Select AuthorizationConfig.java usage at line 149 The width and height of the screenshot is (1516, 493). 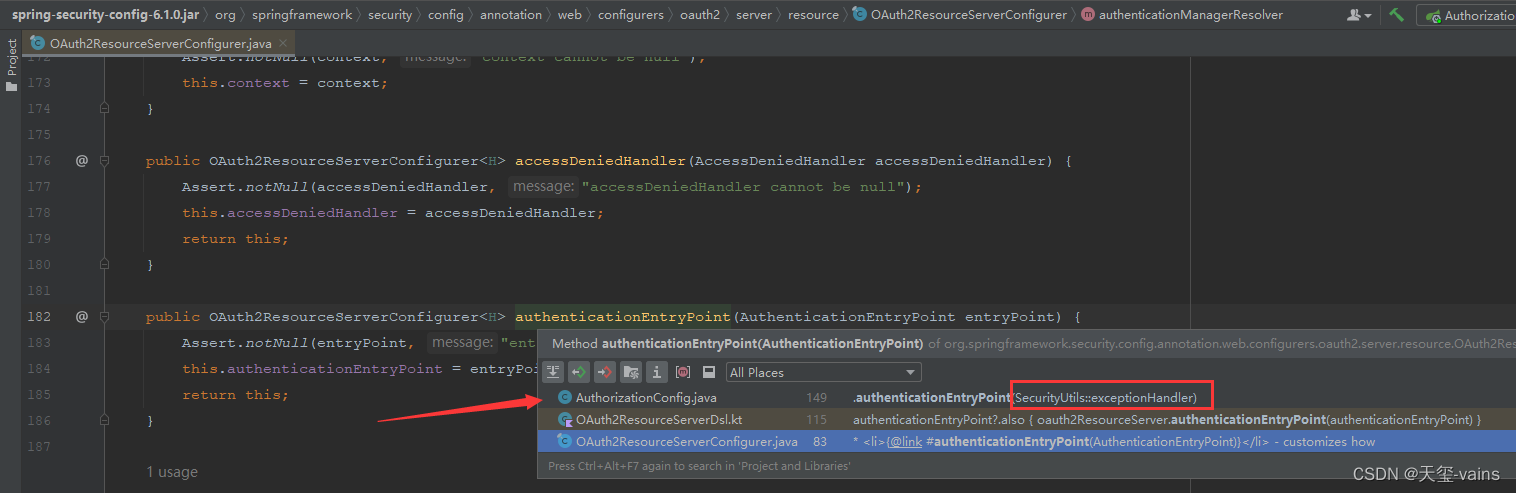1026,398
